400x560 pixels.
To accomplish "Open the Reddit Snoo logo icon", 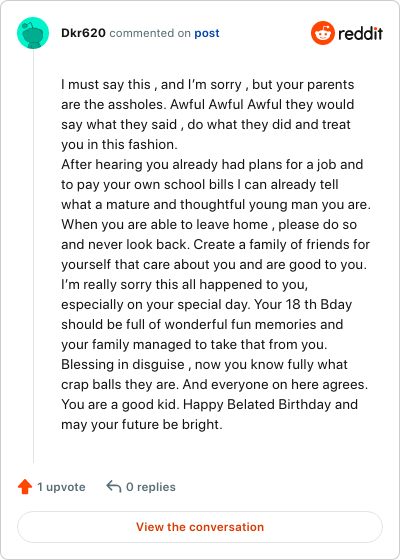I will tap(322, 33).
